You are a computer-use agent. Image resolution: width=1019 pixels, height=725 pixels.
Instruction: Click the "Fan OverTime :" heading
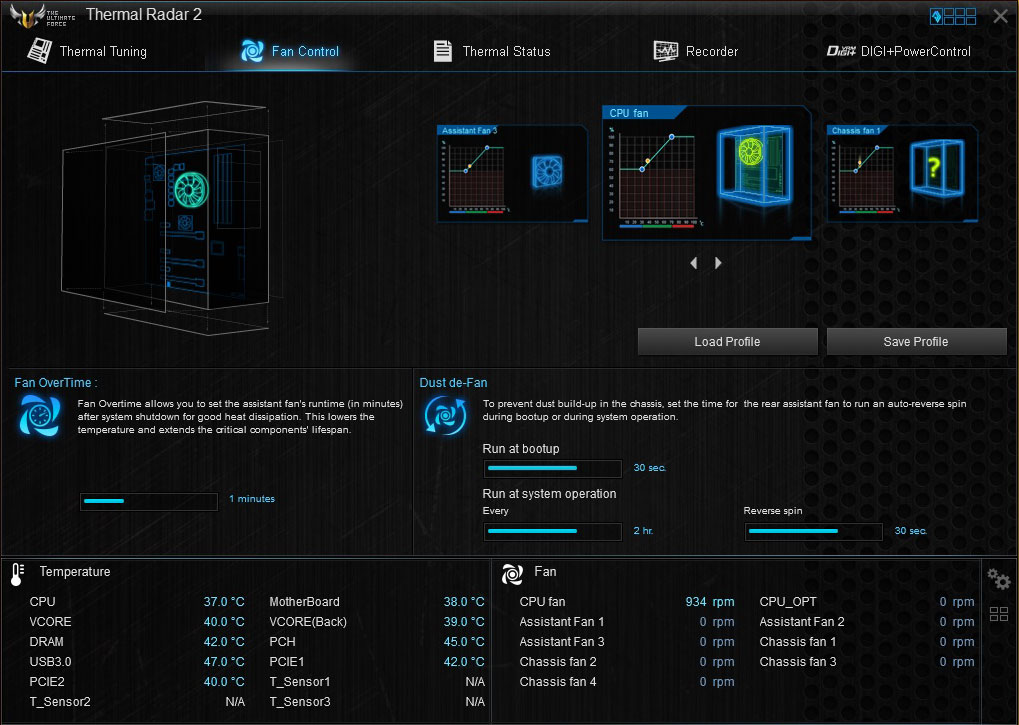coord(56,383)
